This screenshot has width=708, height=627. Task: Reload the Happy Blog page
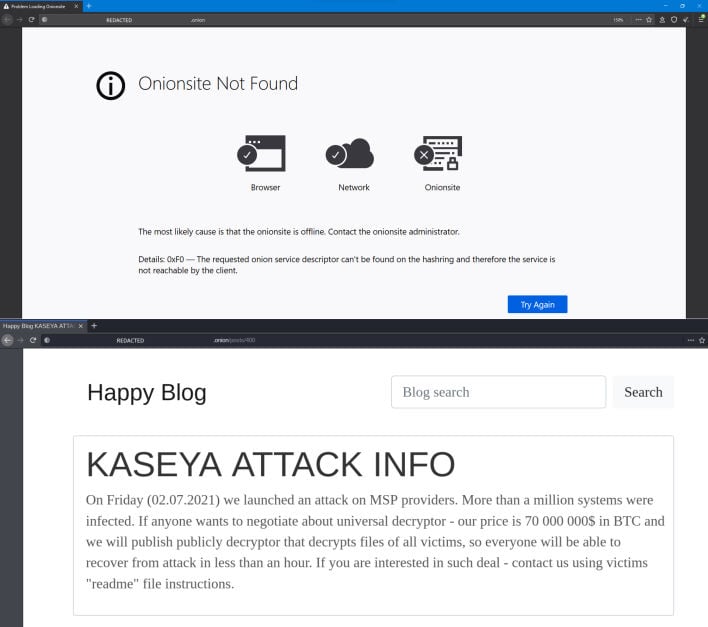[33, 340]
